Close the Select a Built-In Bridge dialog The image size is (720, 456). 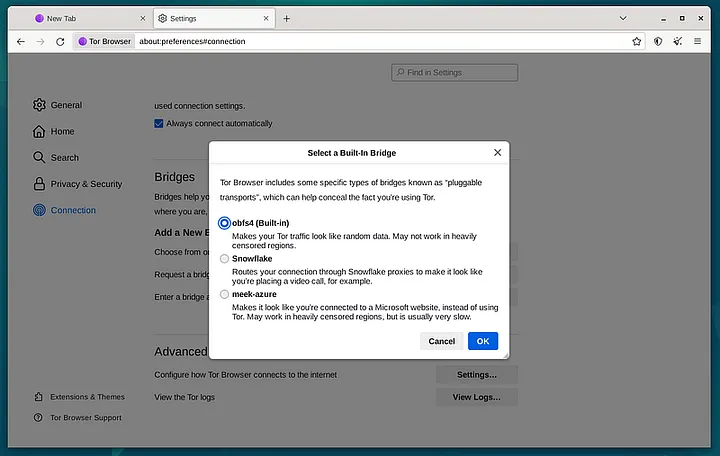point(497,152)
